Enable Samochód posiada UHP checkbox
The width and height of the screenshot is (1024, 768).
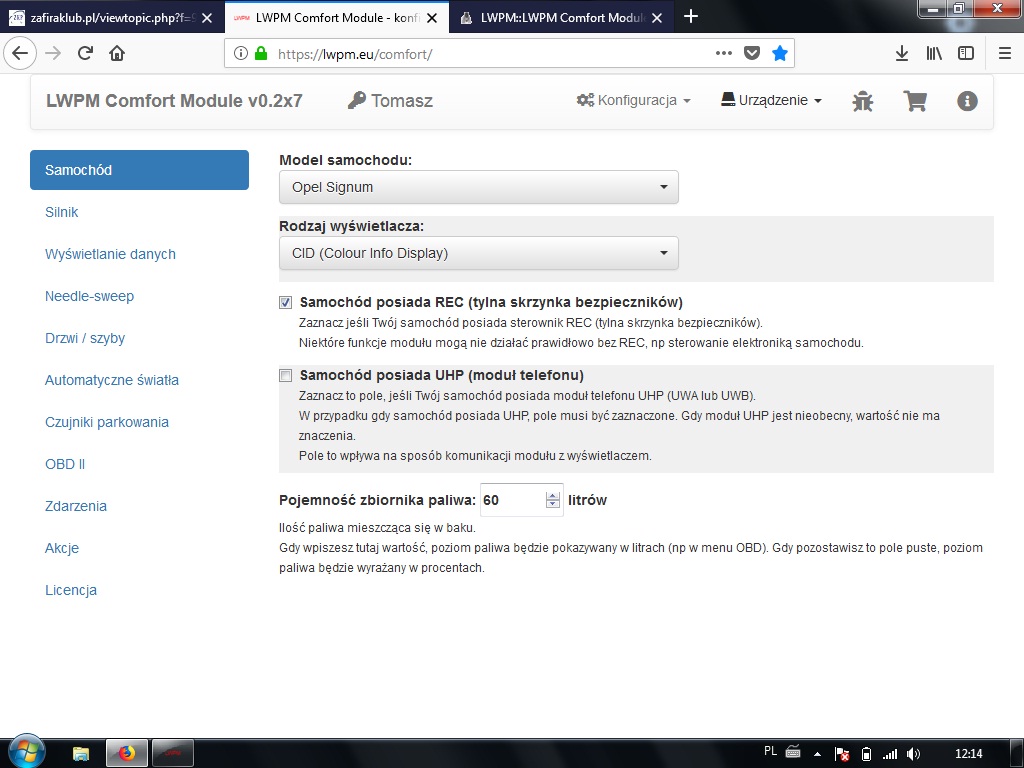coord(286,376)
